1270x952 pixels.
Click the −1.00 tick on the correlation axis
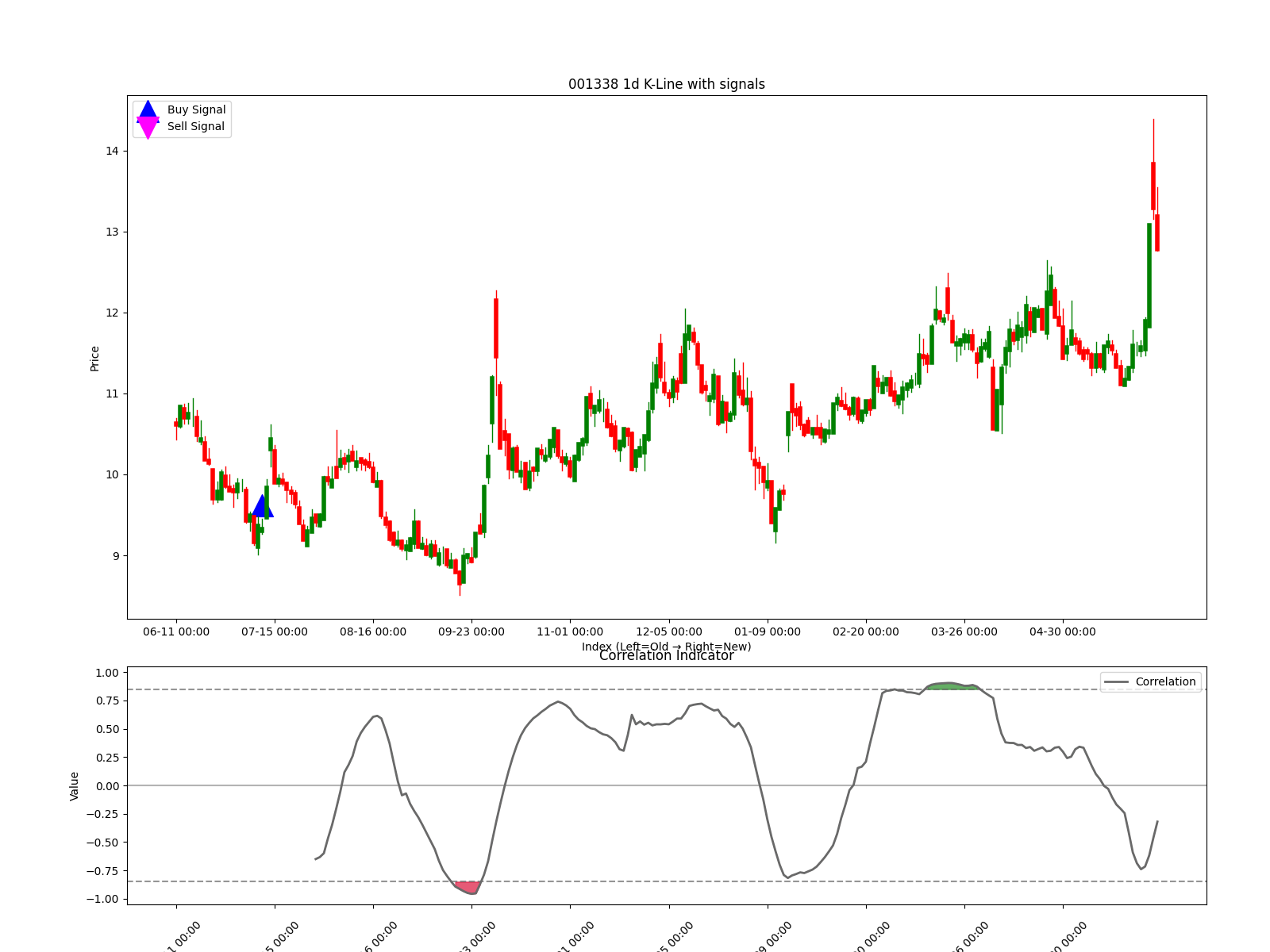[104, 899]
